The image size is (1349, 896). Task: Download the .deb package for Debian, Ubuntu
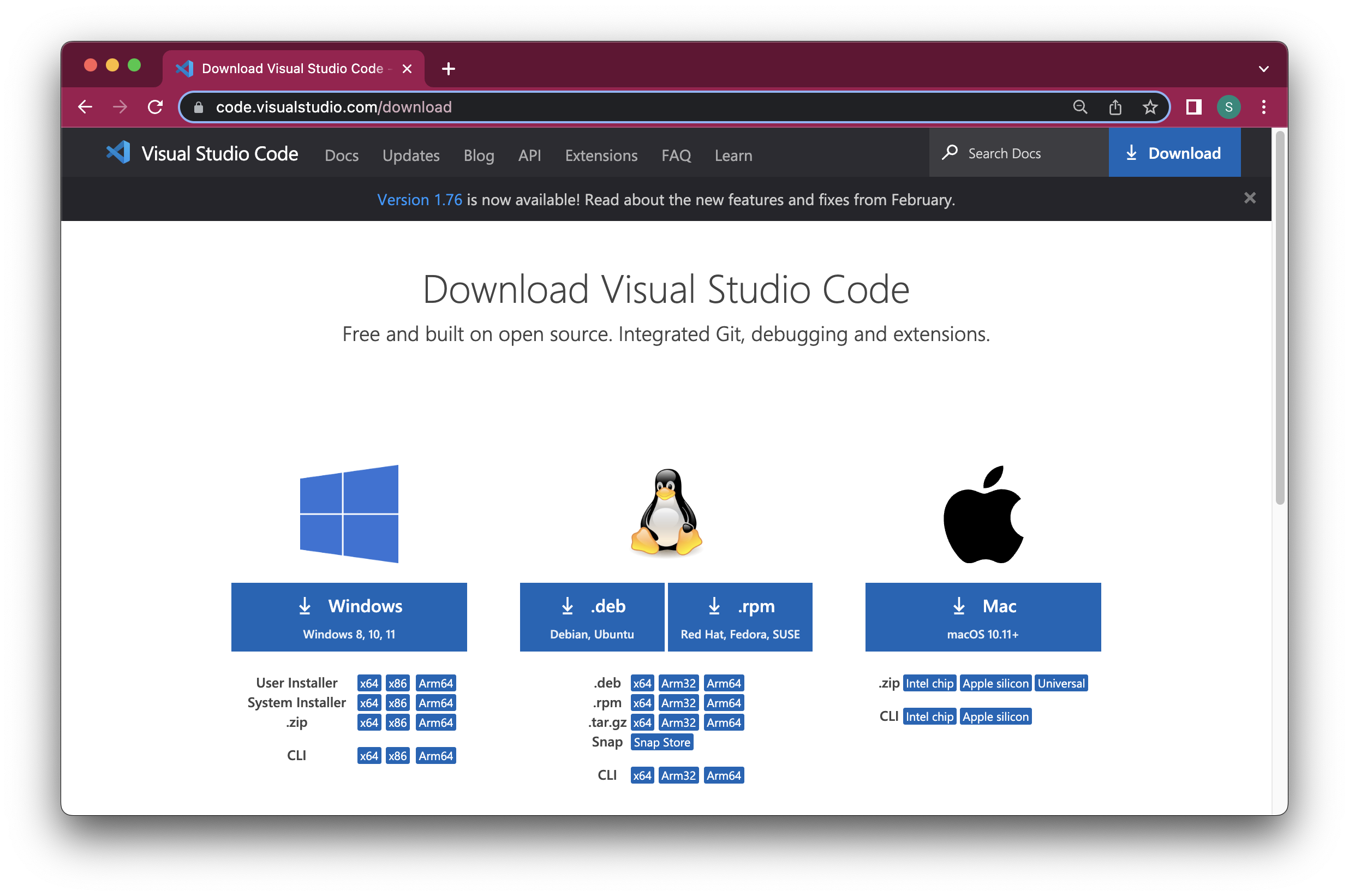(592, 617)
